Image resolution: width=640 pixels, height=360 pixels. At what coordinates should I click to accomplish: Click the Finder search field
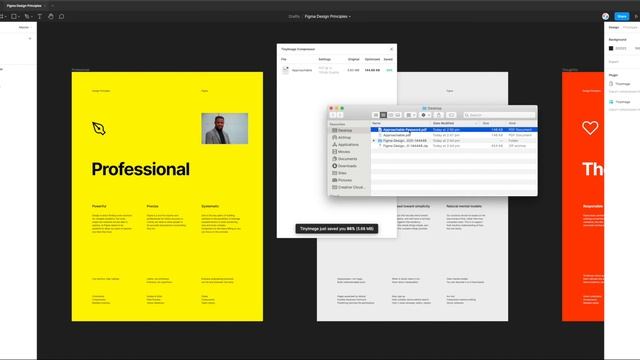tap(499, 115)
